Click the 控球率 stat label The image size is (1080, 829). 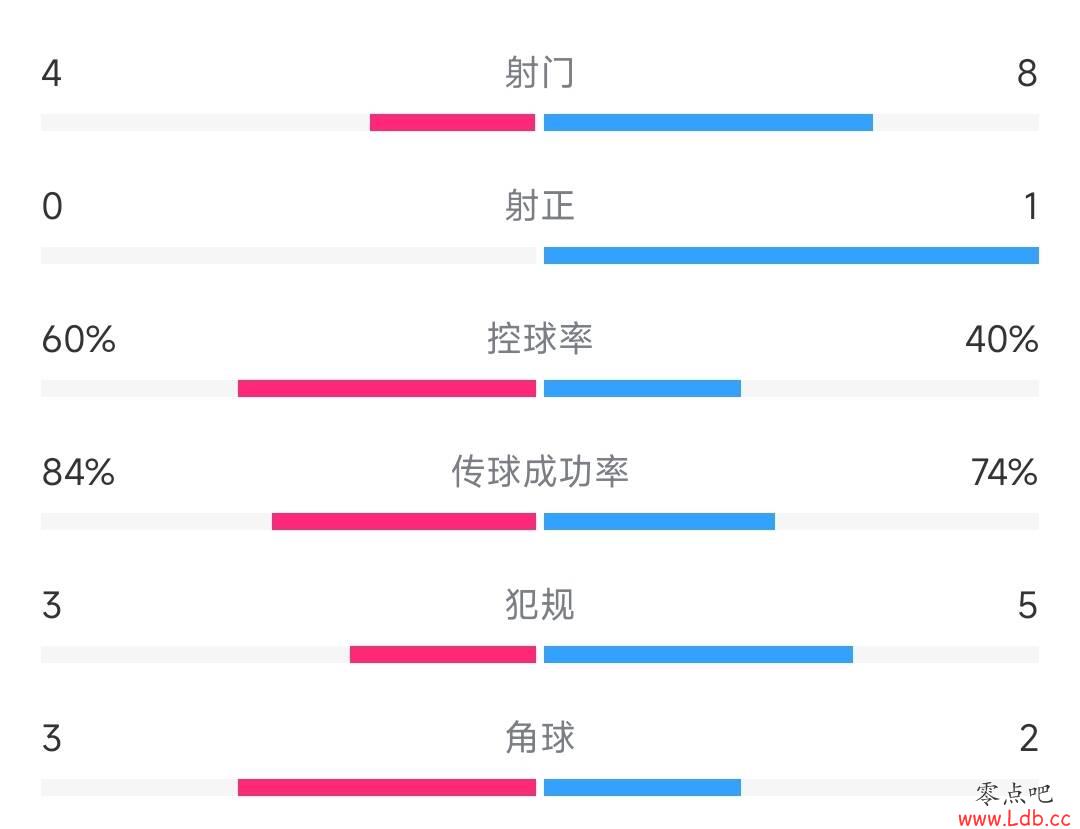539,339
